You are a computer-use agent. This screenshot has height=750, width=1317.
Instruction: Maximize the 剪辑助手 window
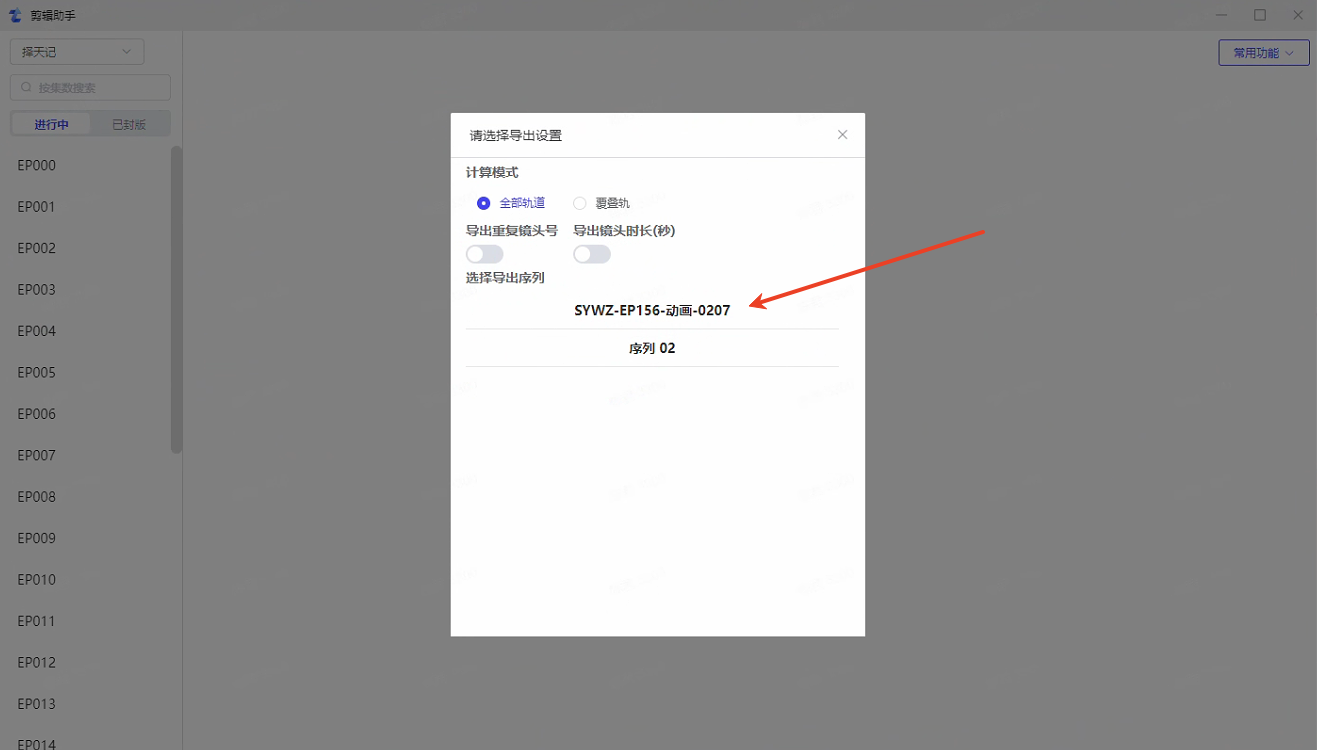pos(1260,15)
